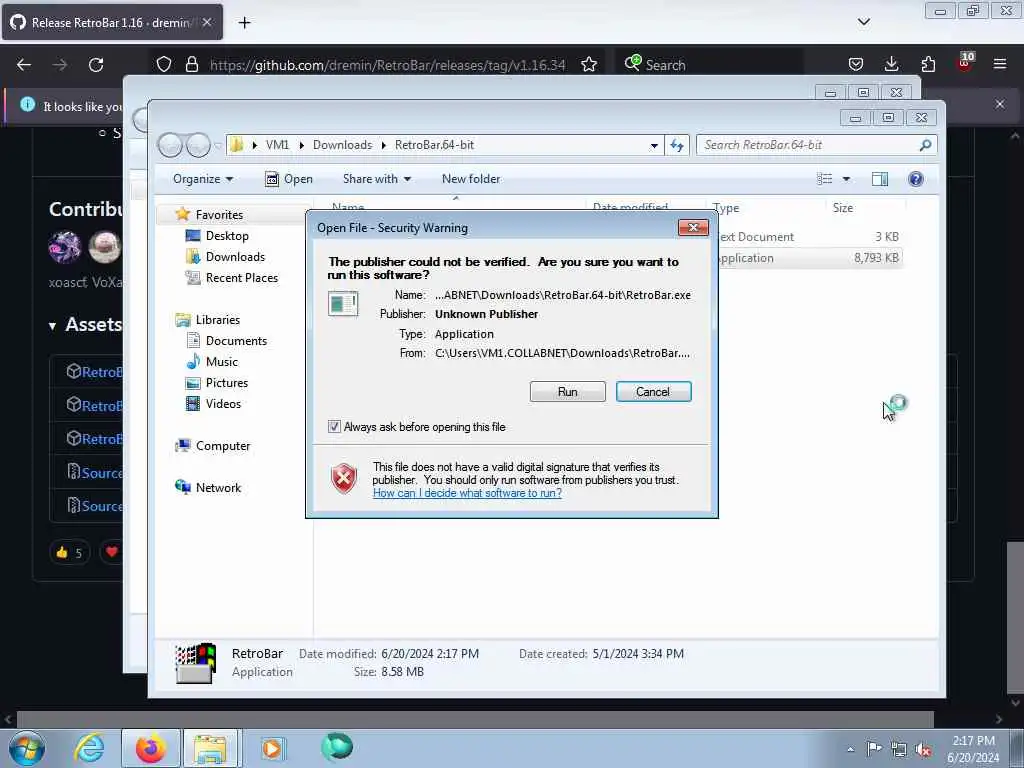The height and width of the screenshot is (768, 1024).
Task: View site security via the padlock icon
Action: pyautogui.click(x=191, y=65)
